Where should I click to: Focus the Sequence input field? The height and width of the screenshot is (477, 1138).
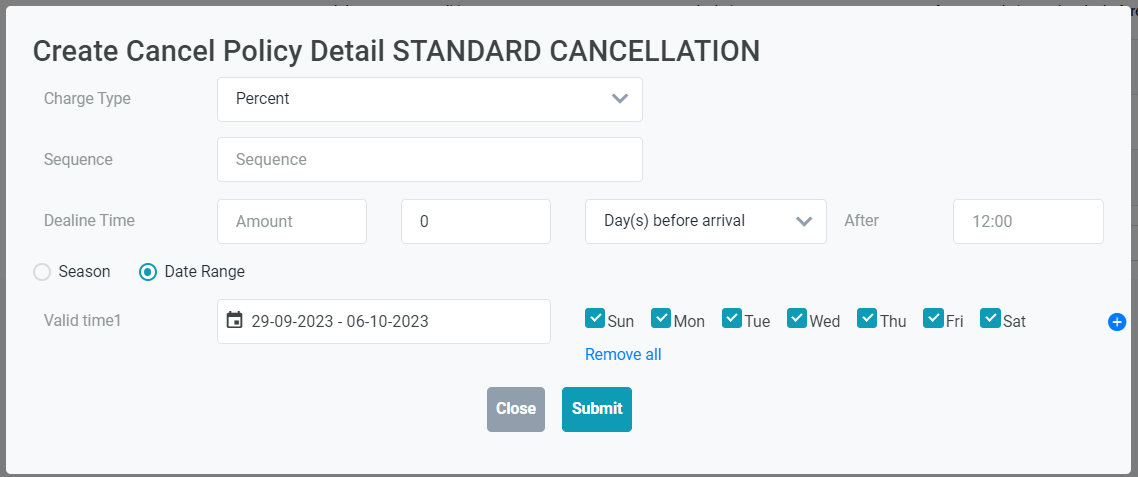pyautogui.click(x=429, y=160)
